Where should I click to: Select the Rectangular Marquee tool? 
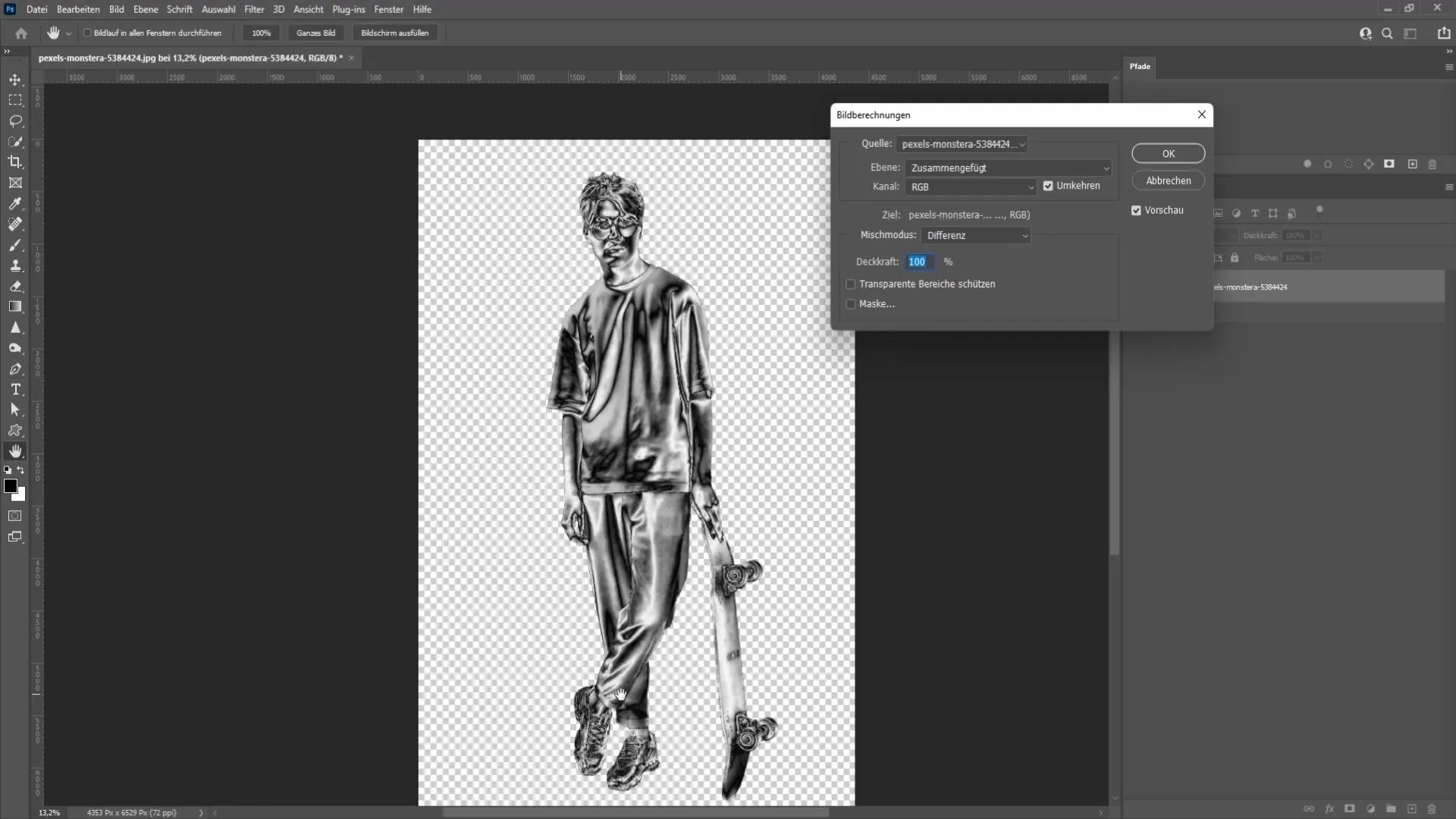pos(15,100)
